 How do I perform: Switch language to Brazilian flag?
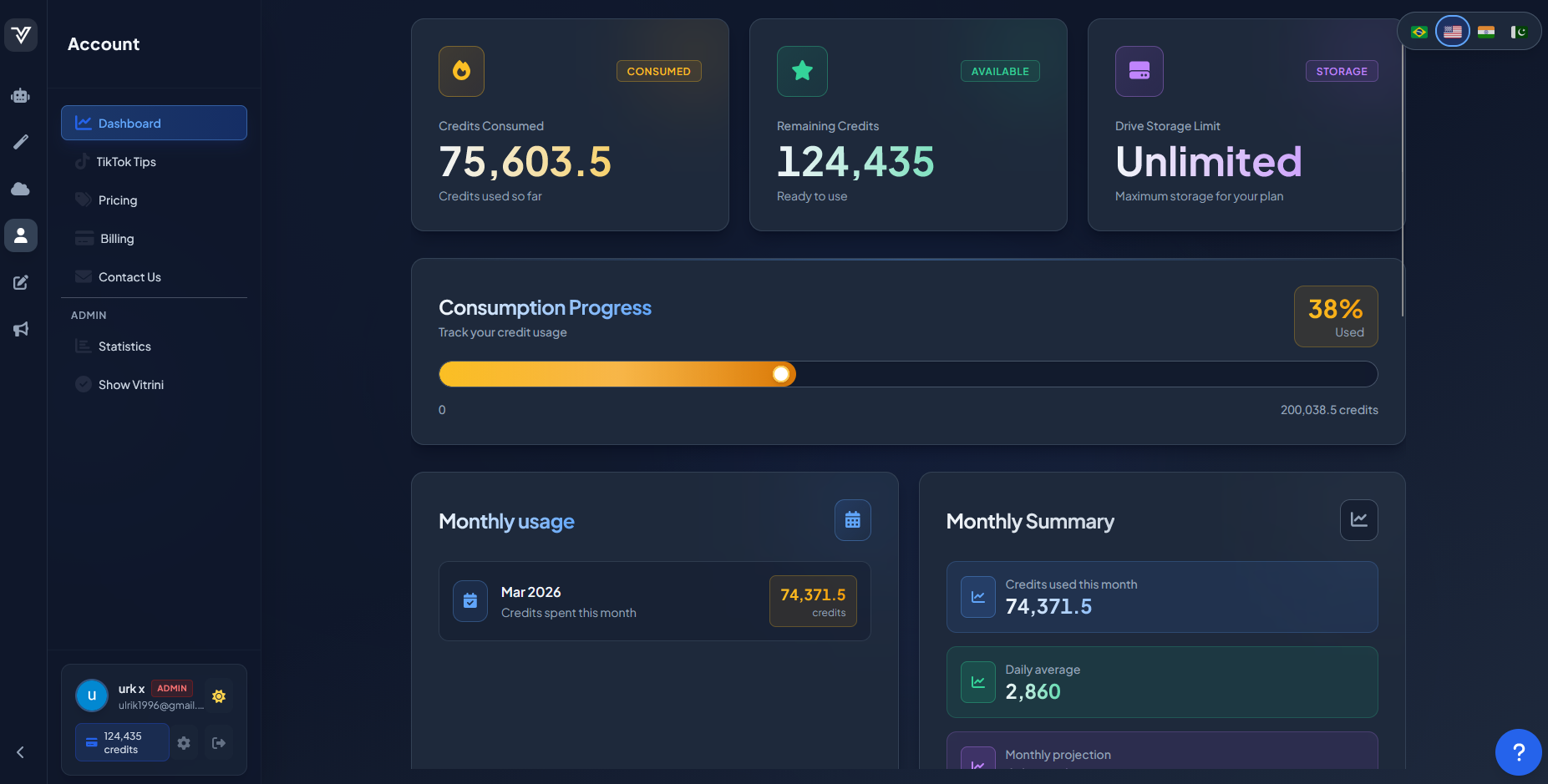pyautogui.click(x=1419, y=32)
